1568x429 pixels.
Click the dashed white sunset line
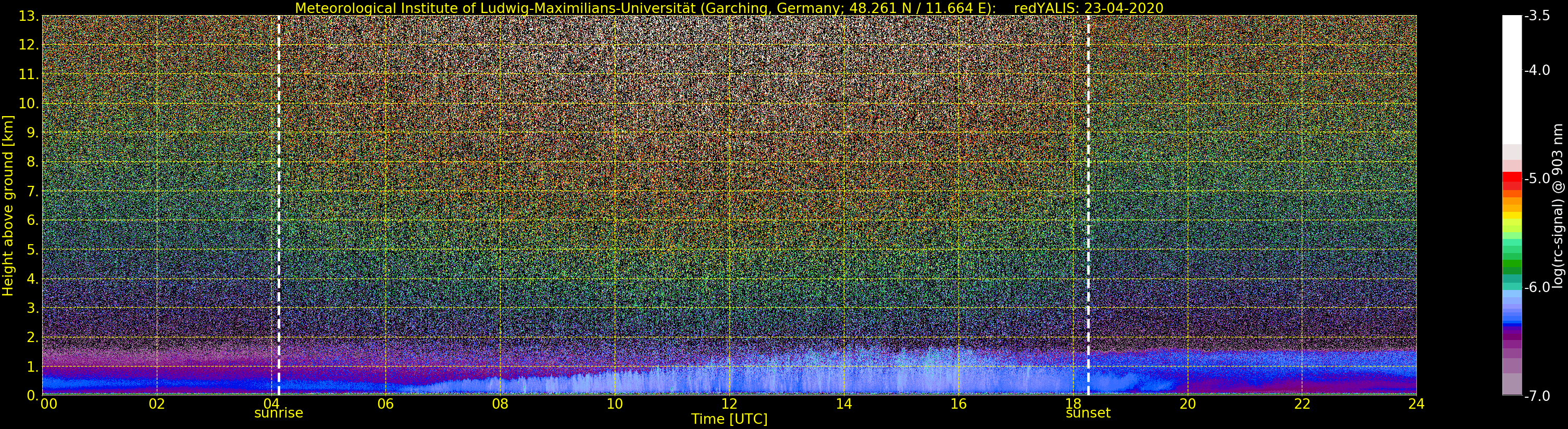1088,205
